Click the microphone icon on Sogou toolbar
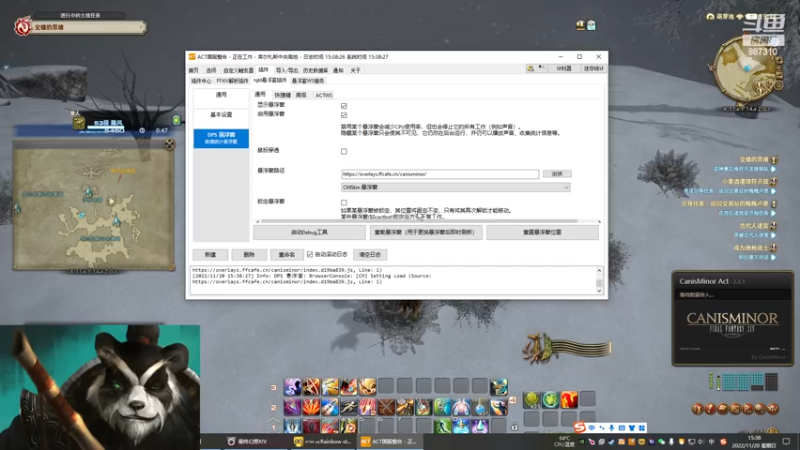 [612, 428]
